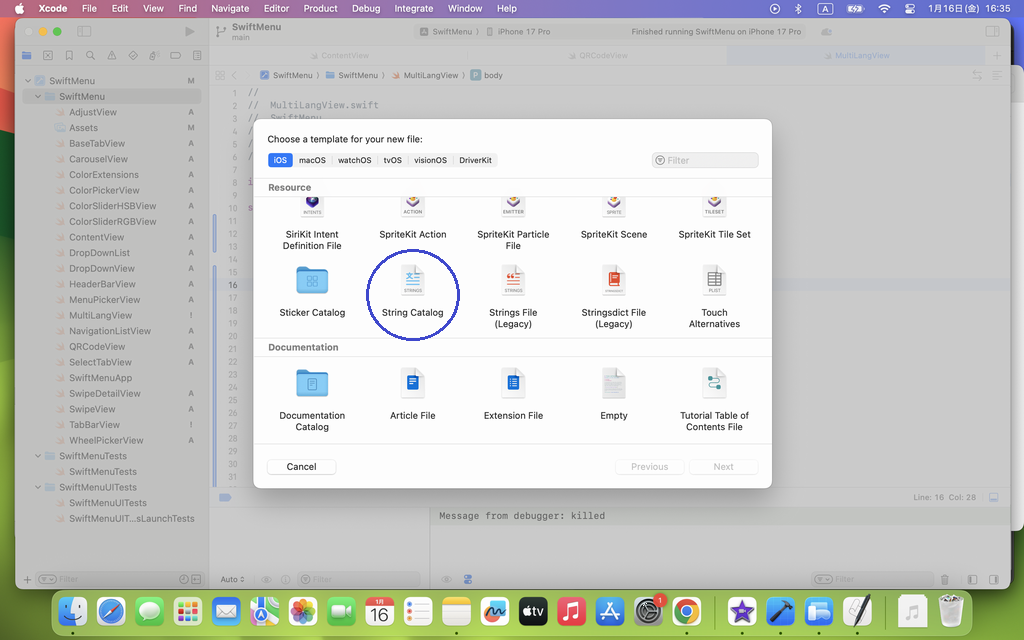Screen dimensions: 1024x640
Task: Pick the Touch Alternatives template
Action: tap(714, 281)
